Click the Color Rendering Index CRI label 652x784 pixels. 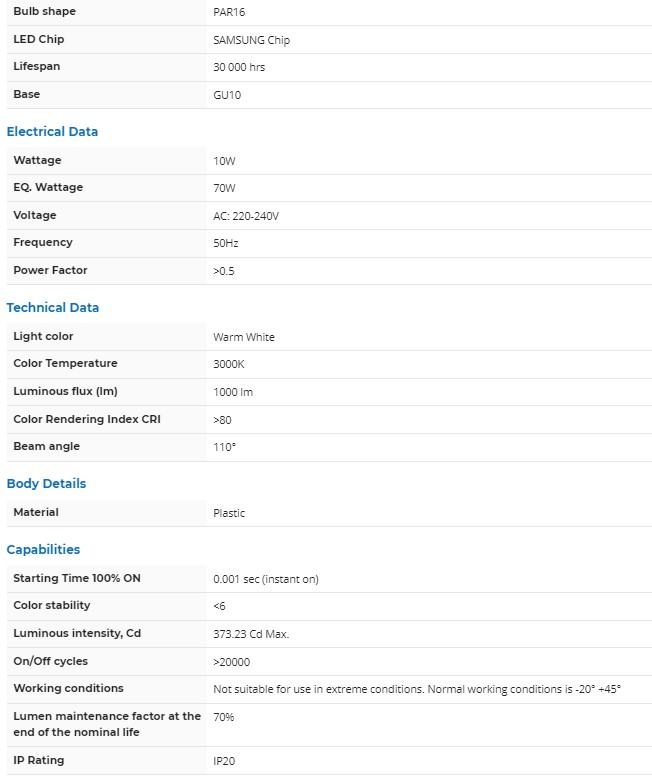(87, 419)
